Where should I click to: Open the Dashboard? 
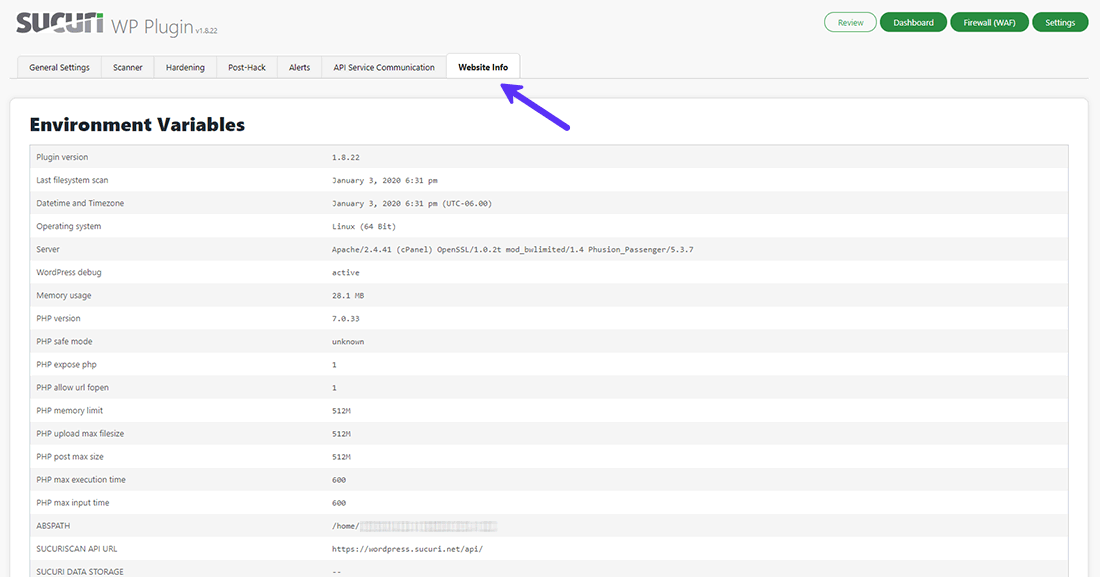913,21
